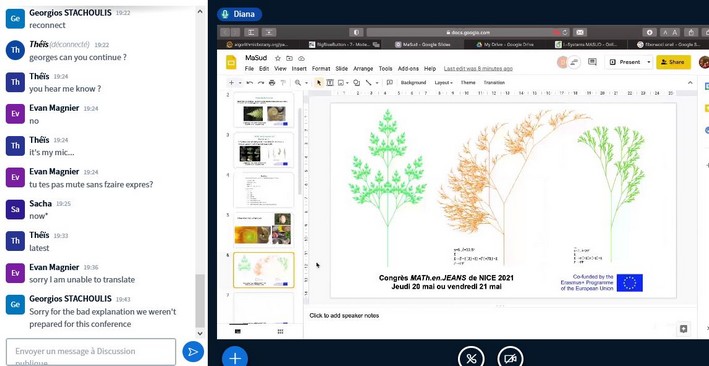Switch to grid view icon

coord(280,332)
